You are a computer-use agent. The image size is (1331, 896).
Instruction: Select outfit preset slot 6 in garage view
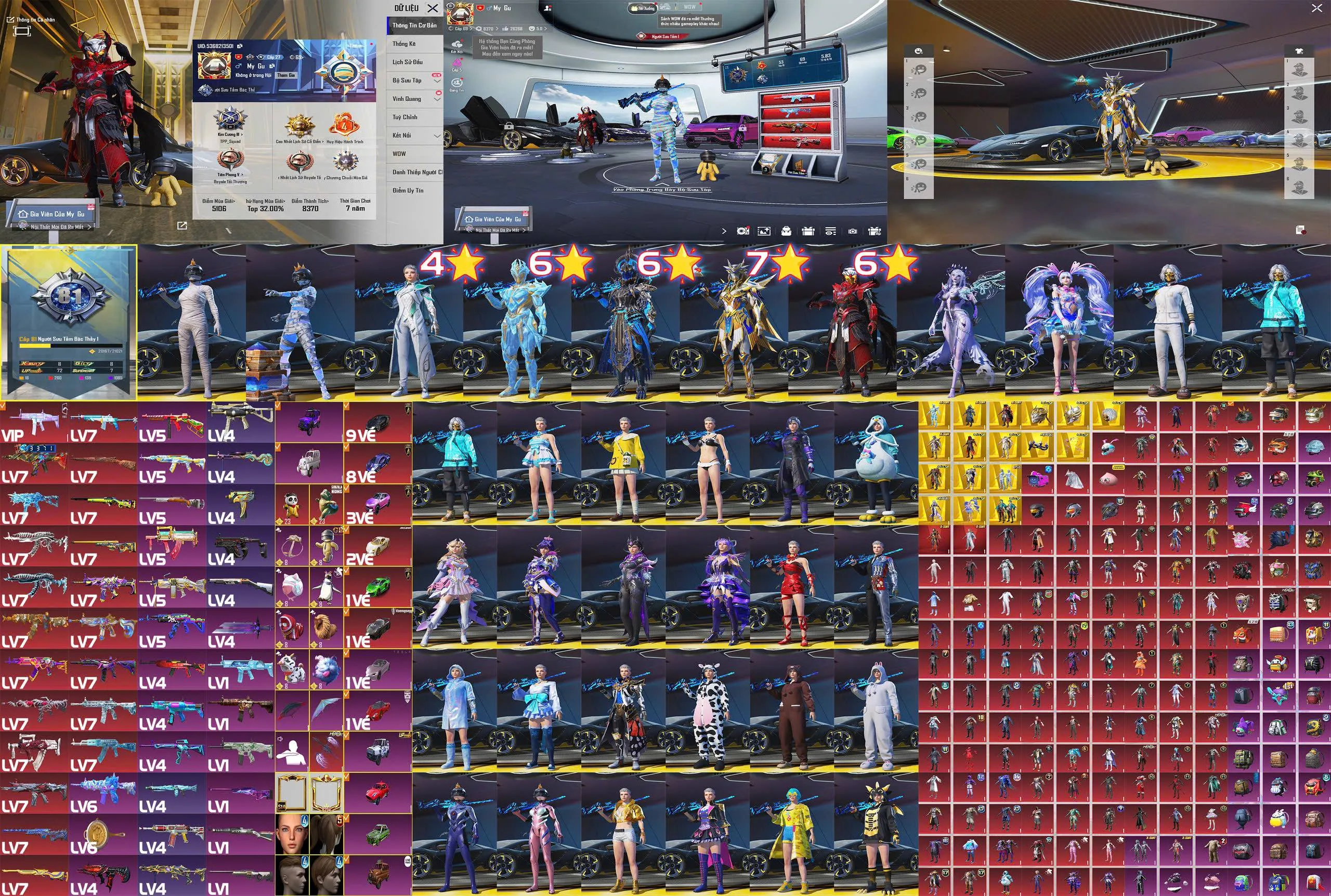[x=1299, y=188]
